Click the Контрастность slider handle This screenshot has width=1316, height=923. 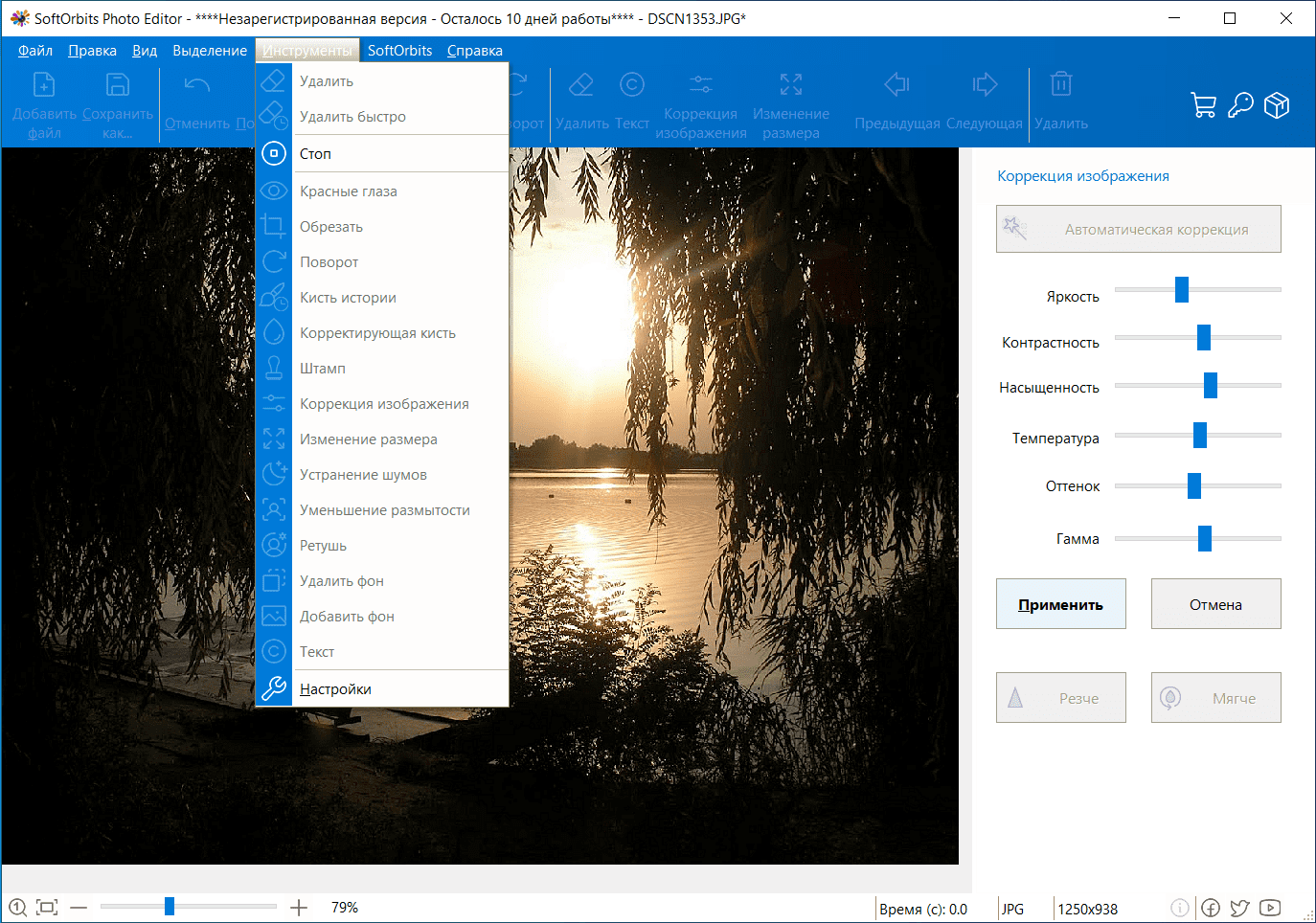point(1204,337)
